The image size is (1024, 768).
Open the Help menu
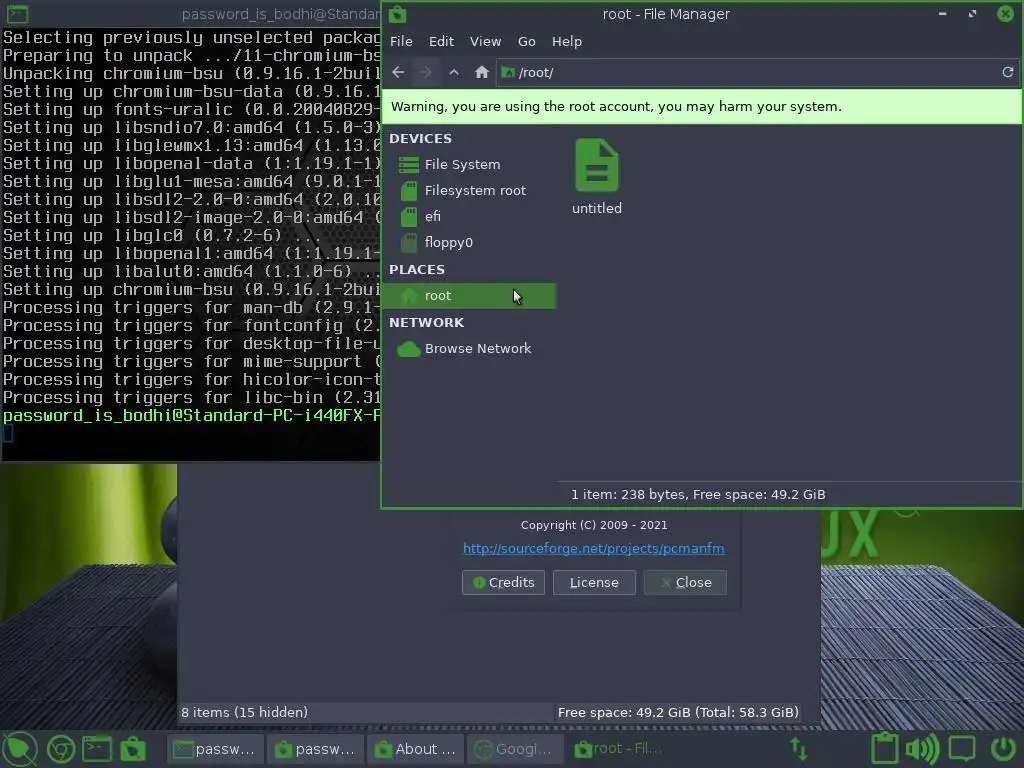566,41
